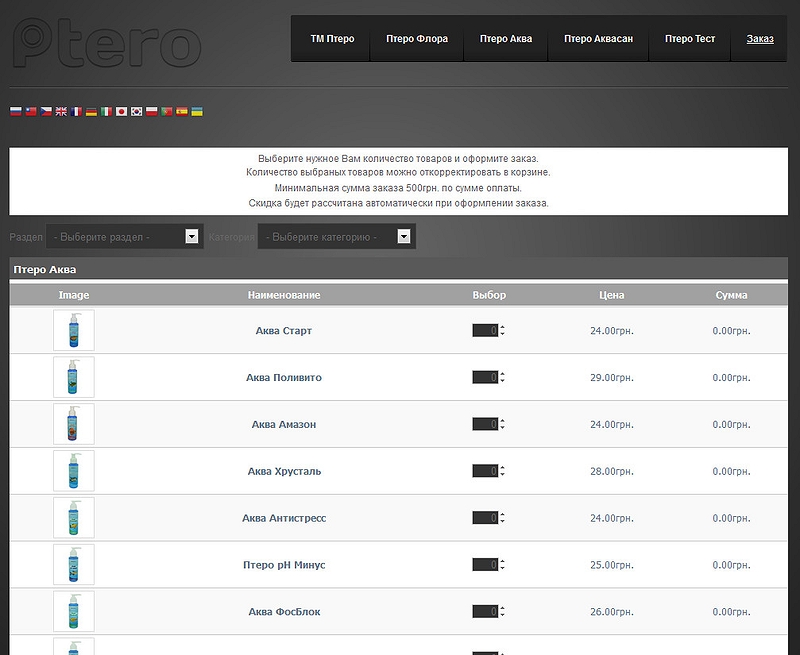Adjust quantity stepper for Аква Старт

coord(502,331)
